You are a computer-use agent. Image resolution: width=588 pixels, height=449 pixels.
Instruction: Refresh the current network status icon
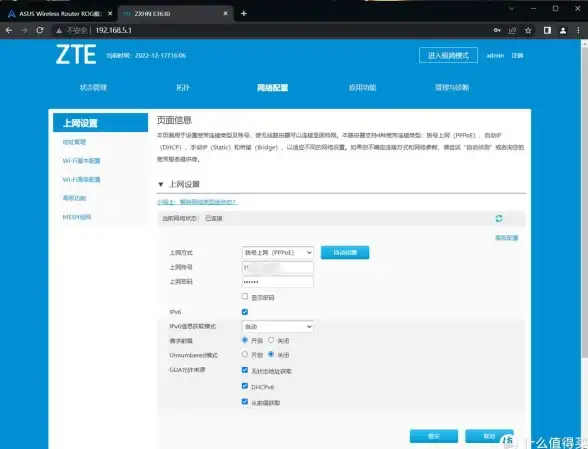[499, 218]
